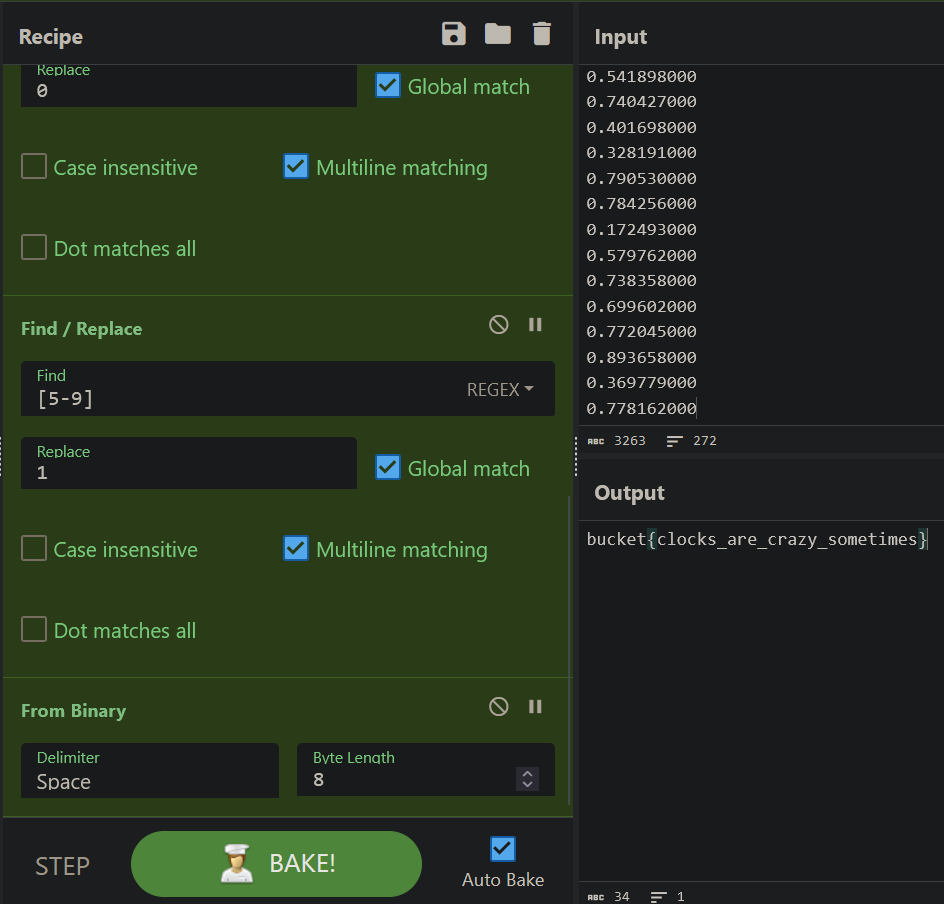Click input line 0.790530000
The height and width of the screenshot is (904, 944).
641,179
